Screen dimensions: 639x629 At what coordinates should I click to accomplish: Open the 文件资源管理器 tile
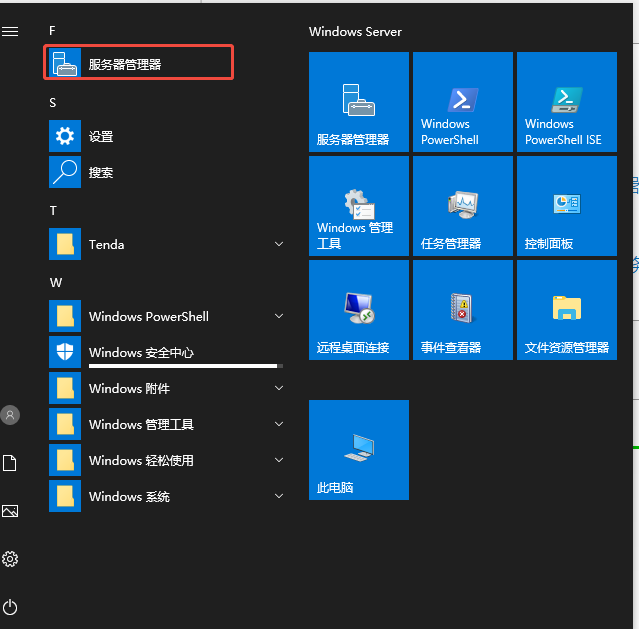566,309
